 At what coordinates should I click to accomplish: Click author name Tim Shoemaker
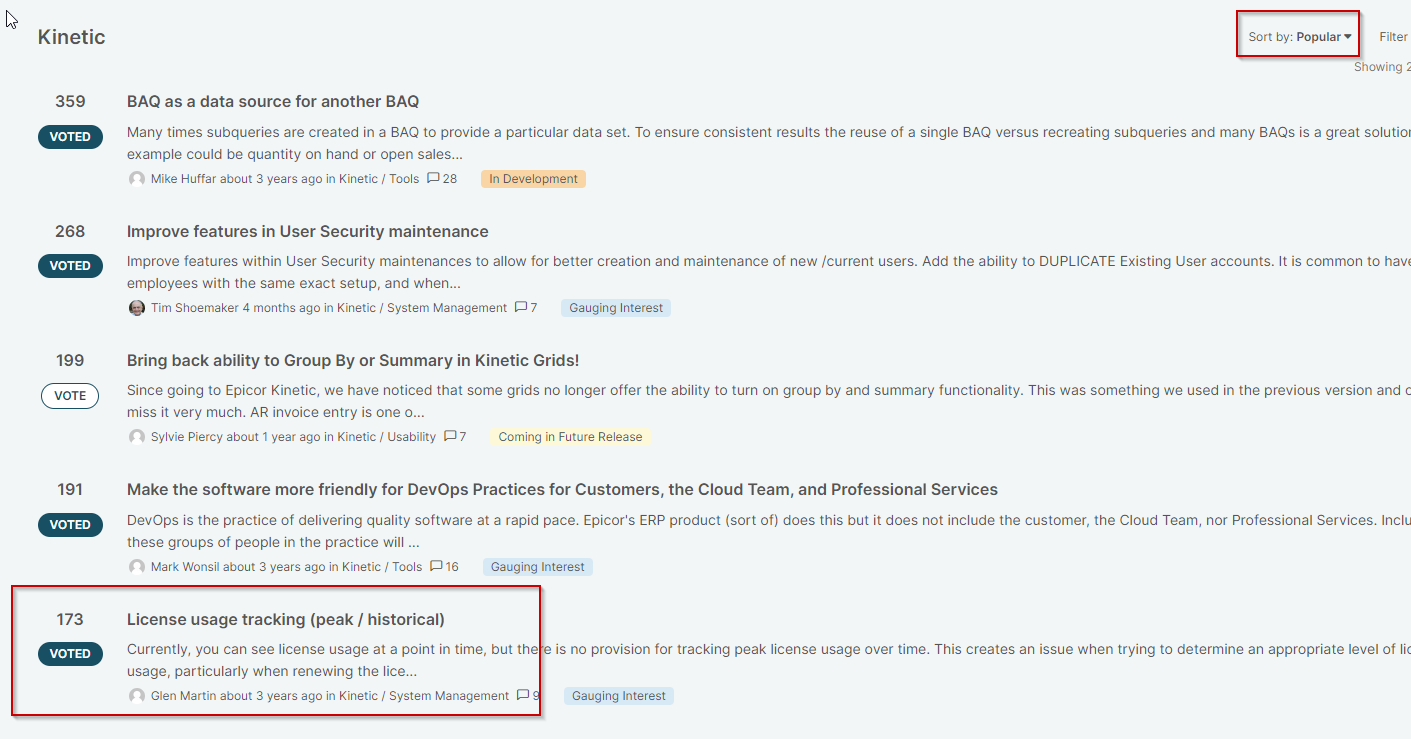click(195, 308)
